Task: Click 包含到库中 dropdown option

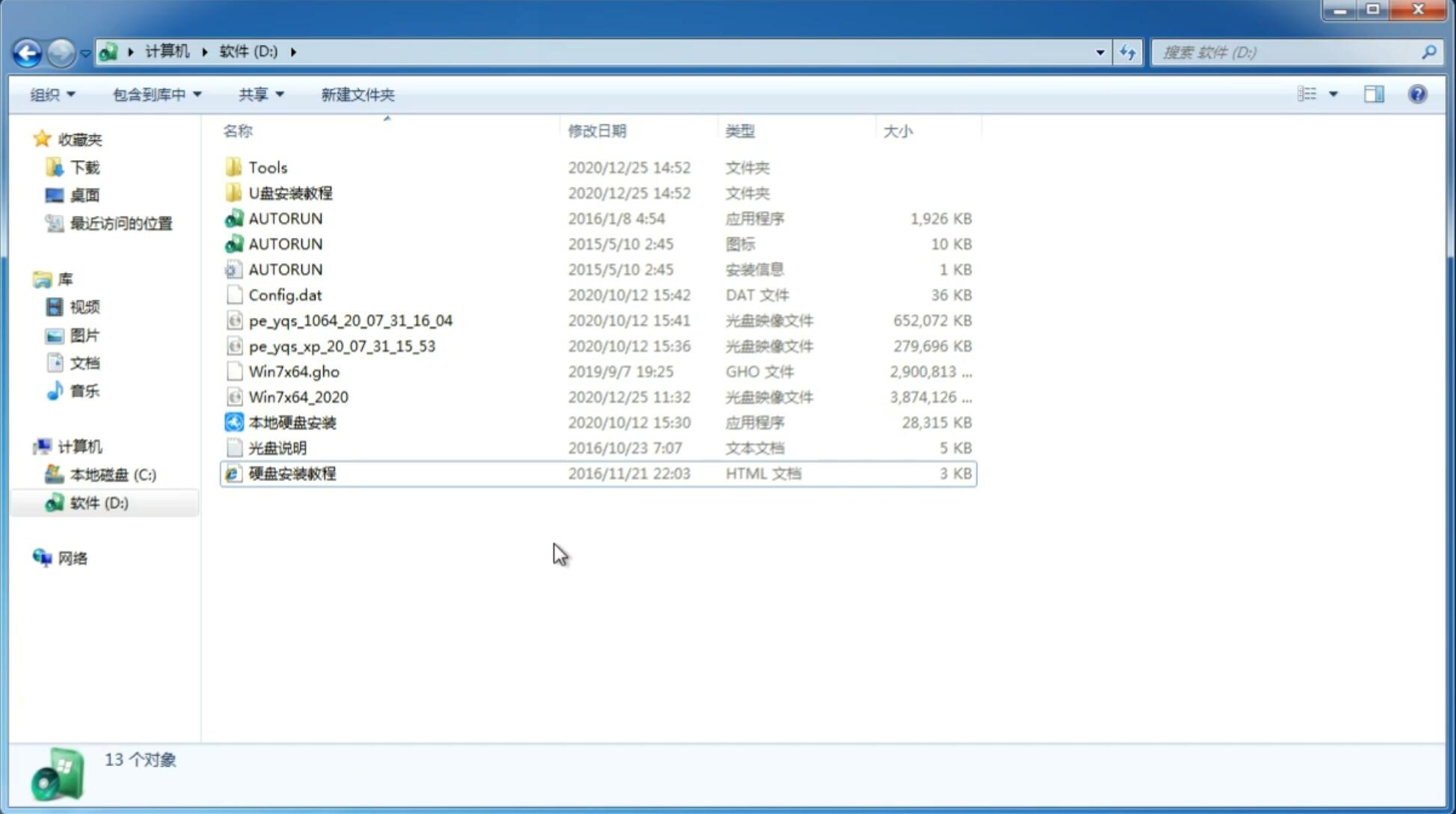Action: pos(158,94)
